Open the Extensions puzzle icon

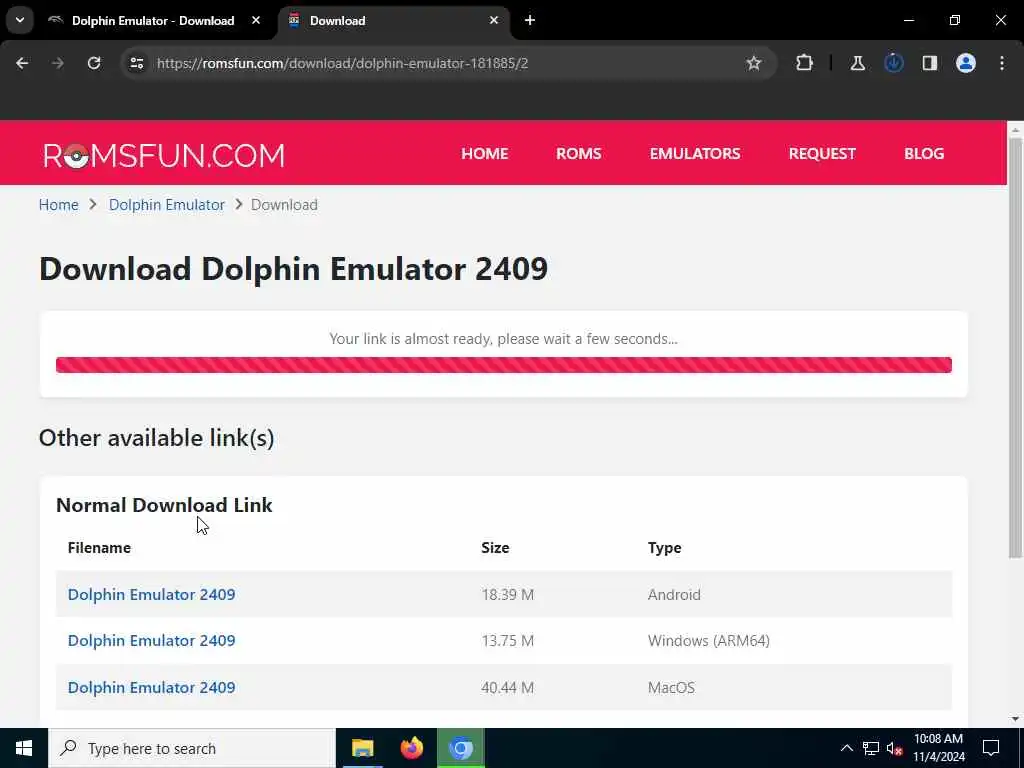click(x=805, y=63)
